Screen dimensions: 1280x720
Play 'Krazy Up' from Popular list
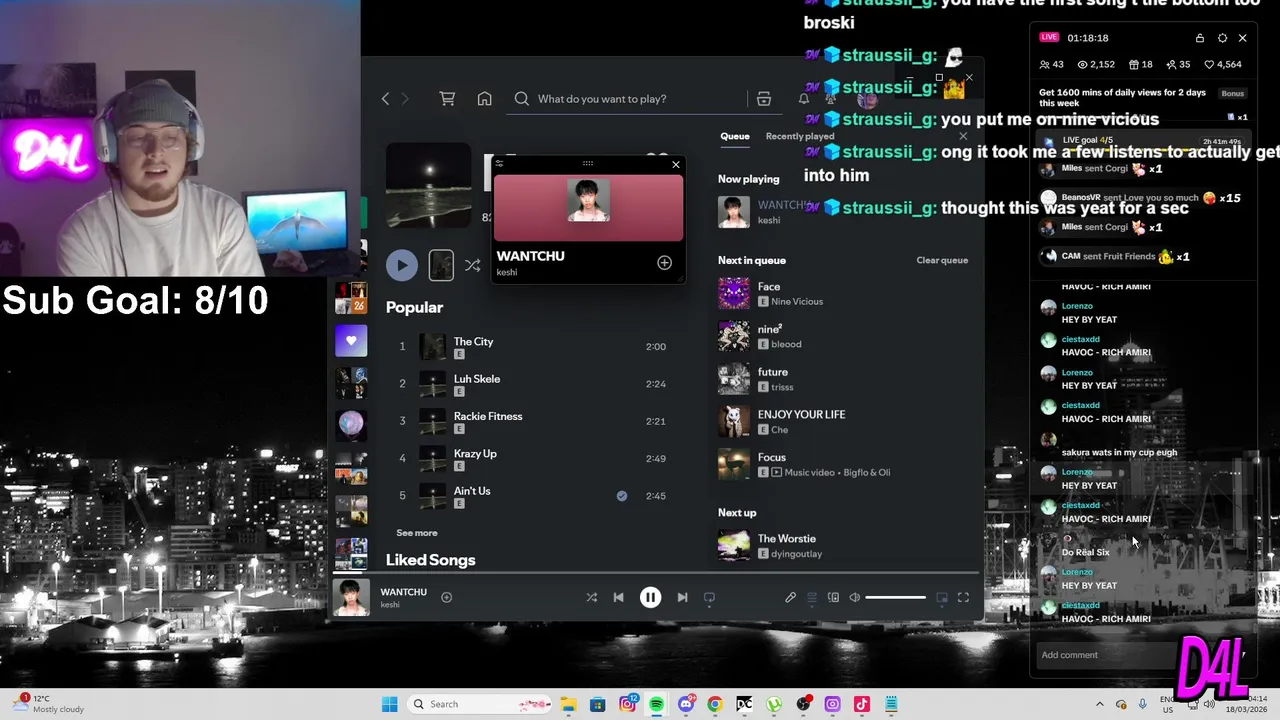click(531, 458)
